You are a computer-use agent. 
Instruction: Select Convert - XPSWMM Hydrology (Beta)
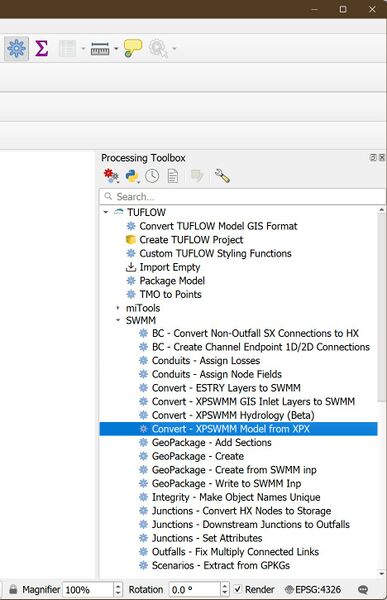click(233, 415)
